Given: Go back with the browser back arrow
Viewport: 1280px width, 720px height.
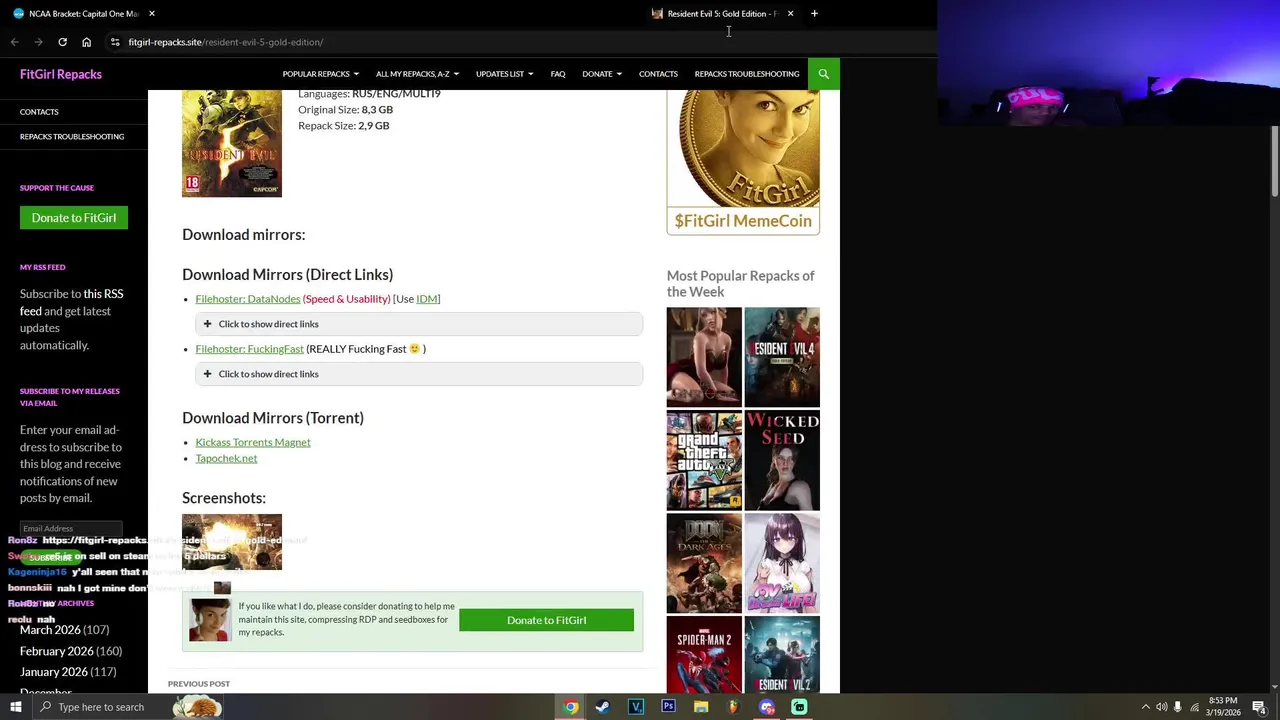Looking at the screenshot, I should 14,42.
